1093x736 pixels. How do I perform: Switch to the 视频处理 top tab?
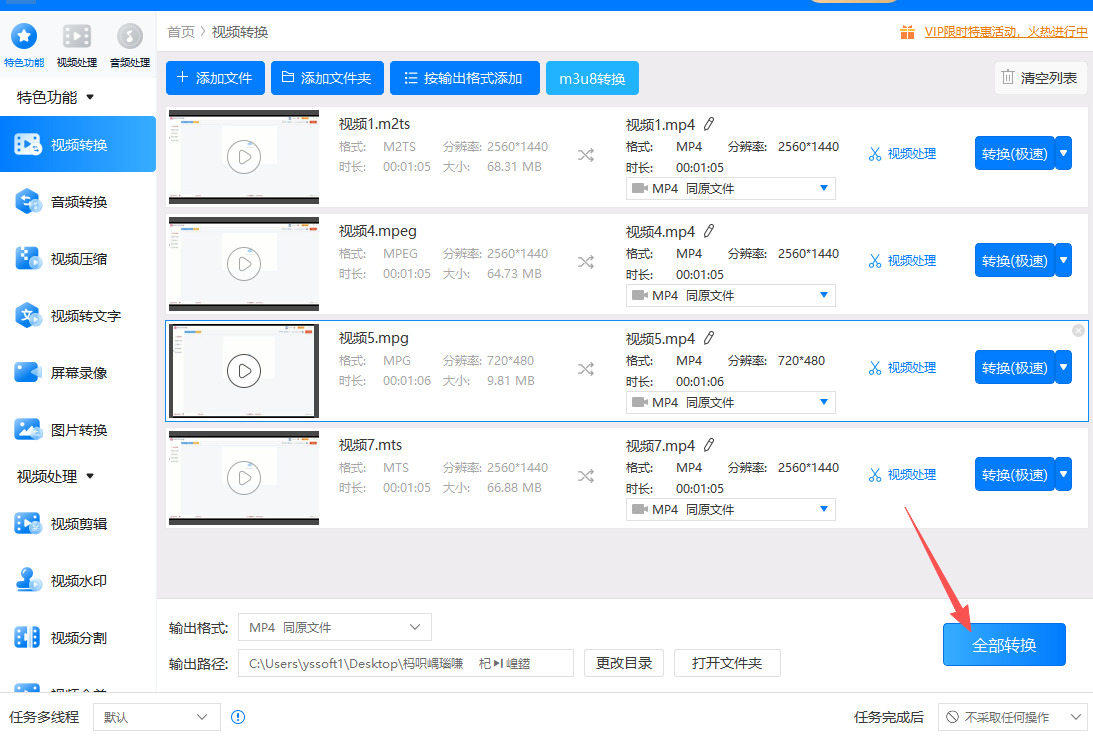(77, 46)
